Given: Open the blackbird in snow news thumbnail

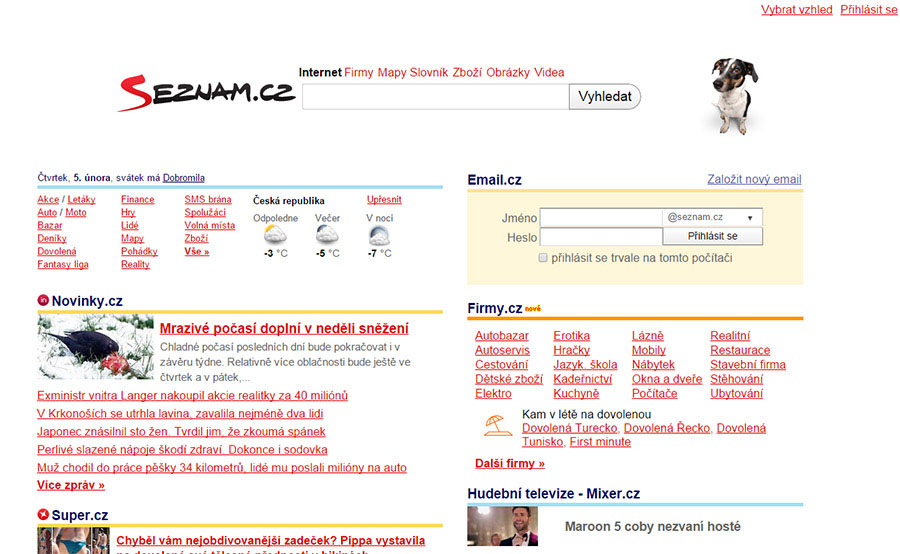Looking at the screenshot, I should click(96, 347).
